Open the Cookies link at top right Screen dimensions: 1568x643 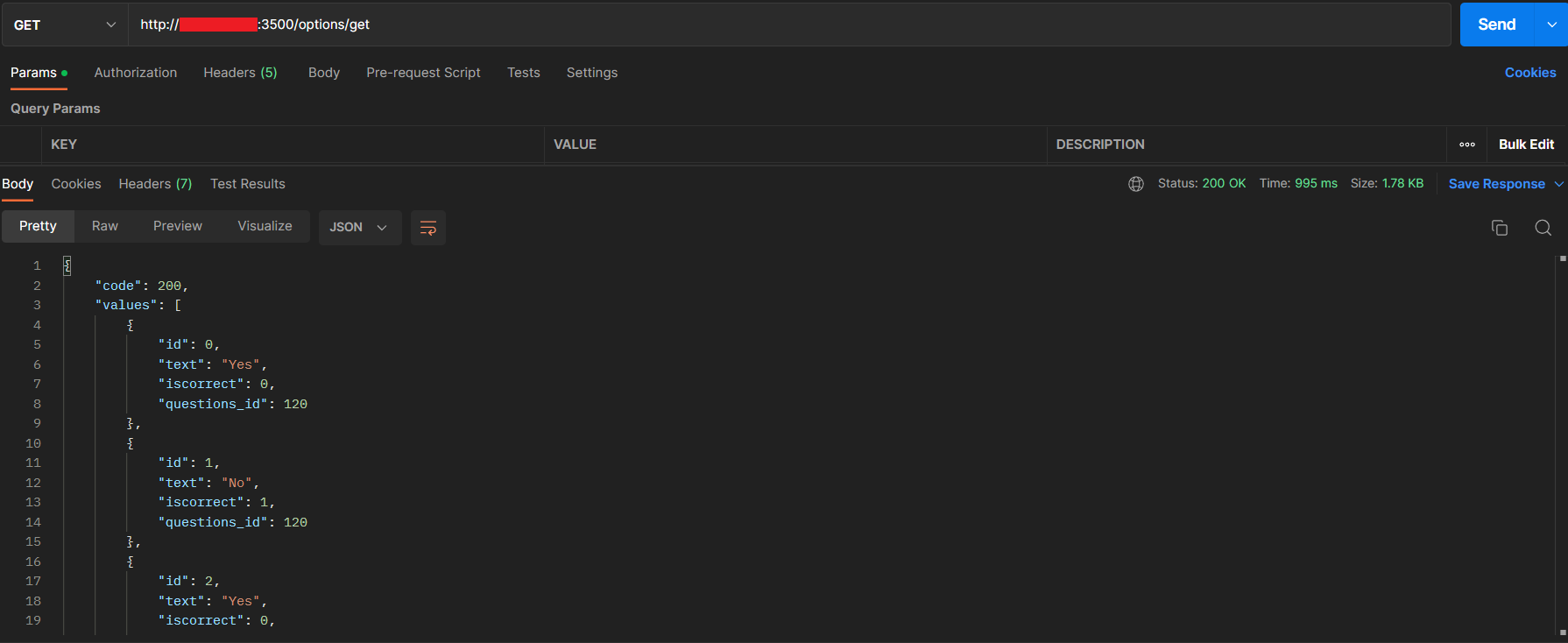tap(1530, 73)
